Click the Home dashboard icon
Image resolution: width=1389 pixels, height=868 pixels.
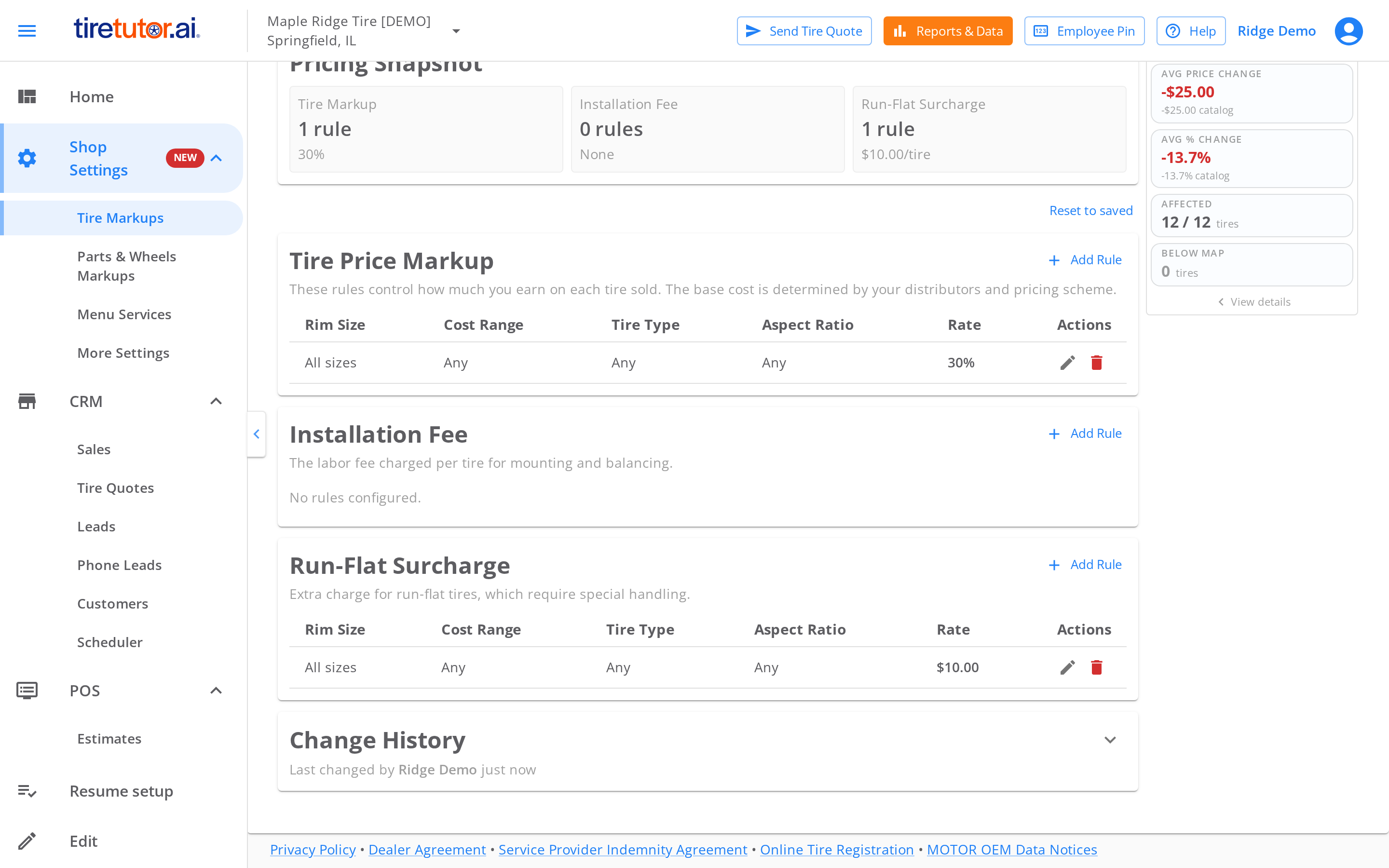pos(27,96)
